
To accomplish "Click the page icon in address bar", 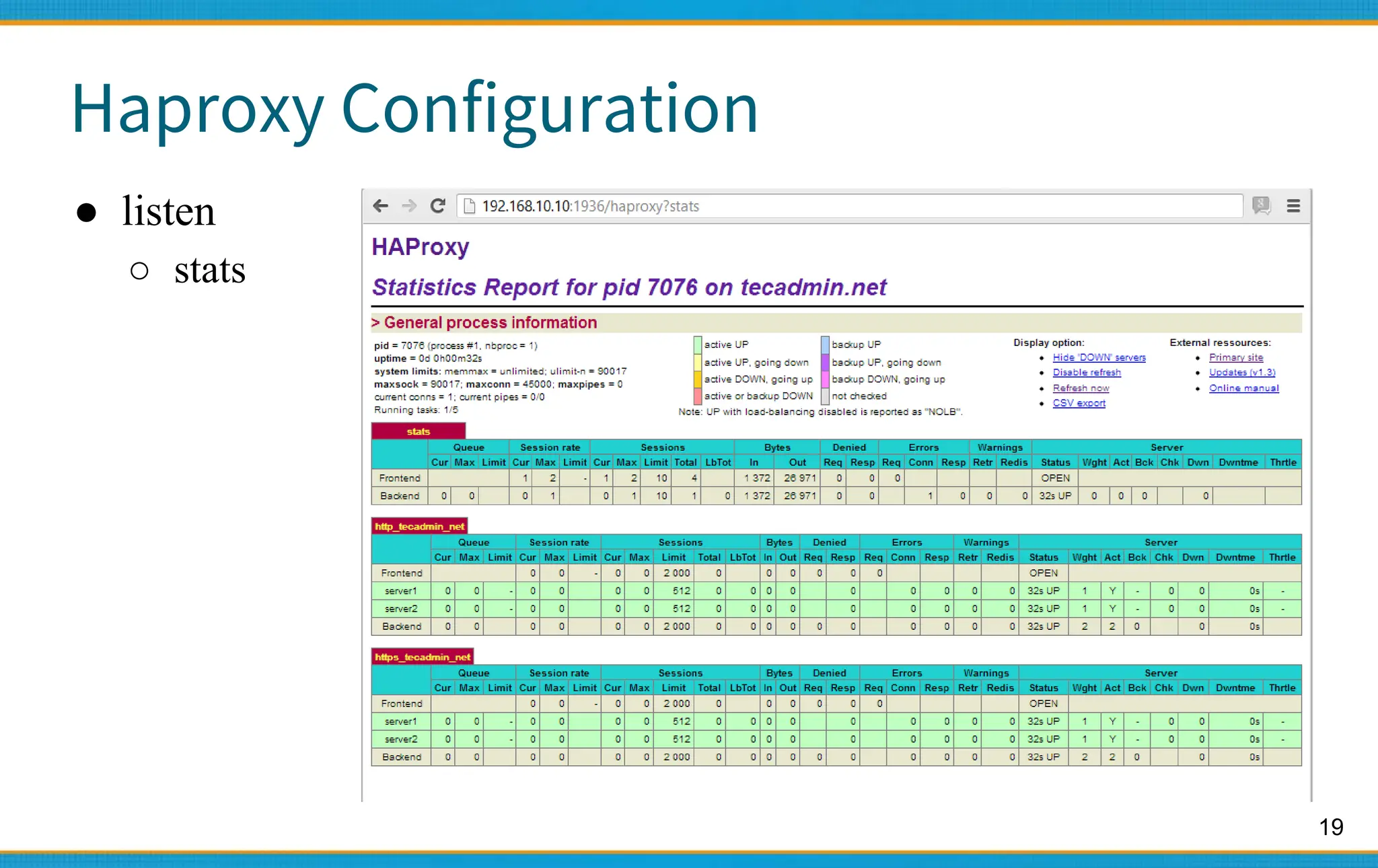I will tap(470, 206).
